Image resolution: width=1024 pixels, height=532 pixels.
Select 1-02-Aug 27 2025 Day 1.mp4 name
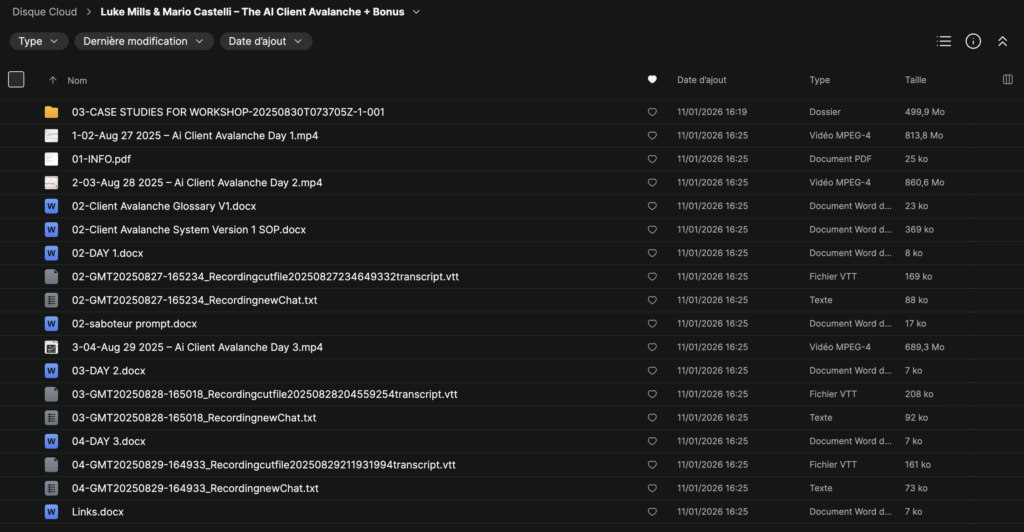(195, 136)
